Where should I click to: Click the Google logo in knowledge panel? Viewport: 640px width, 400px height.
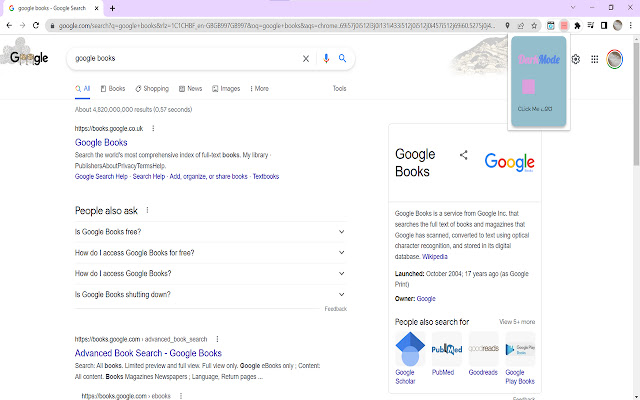[x=509, y=162]
